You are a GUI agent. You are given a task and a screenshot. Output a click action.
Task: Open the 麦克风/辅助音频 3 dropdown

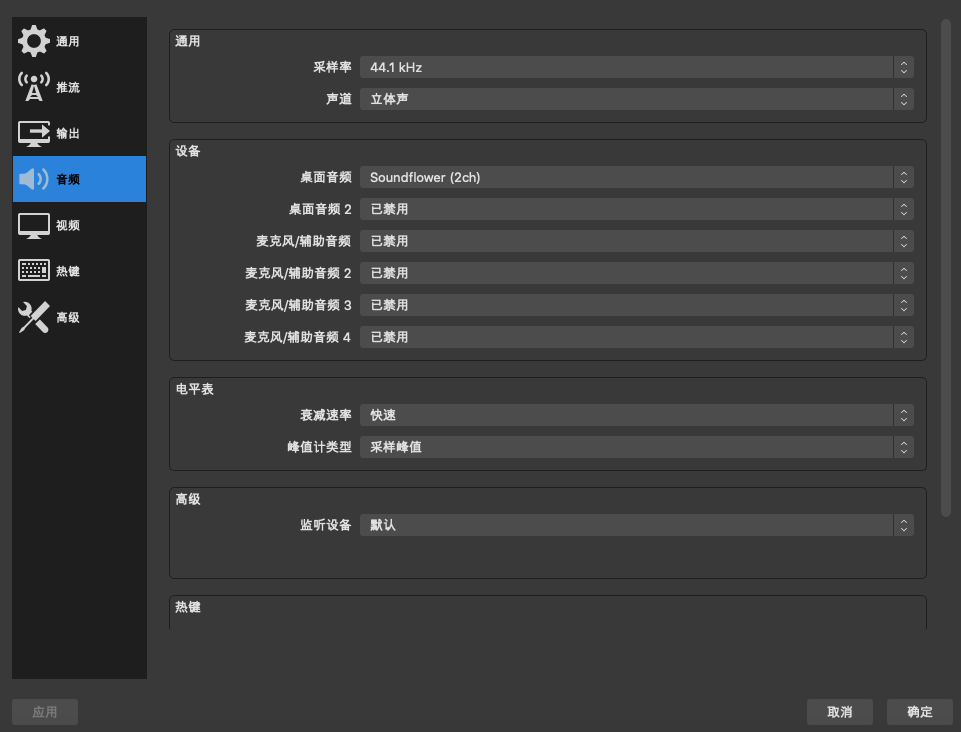click(x=636, y=305)
